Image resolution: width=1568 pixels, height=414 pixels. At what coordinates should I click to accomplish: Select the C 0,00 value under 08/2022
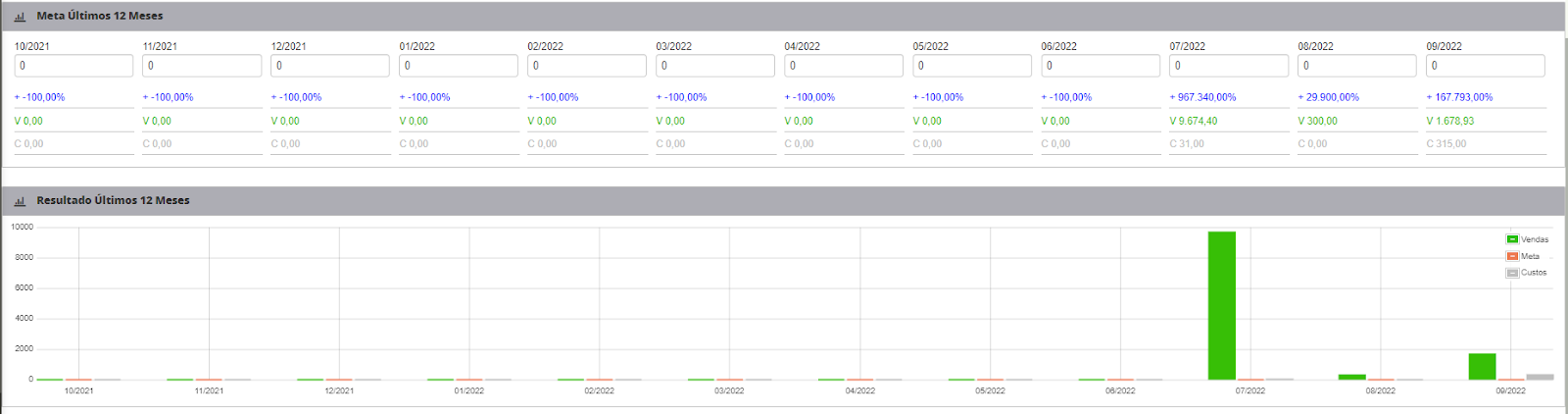(x=1312, y=143)
